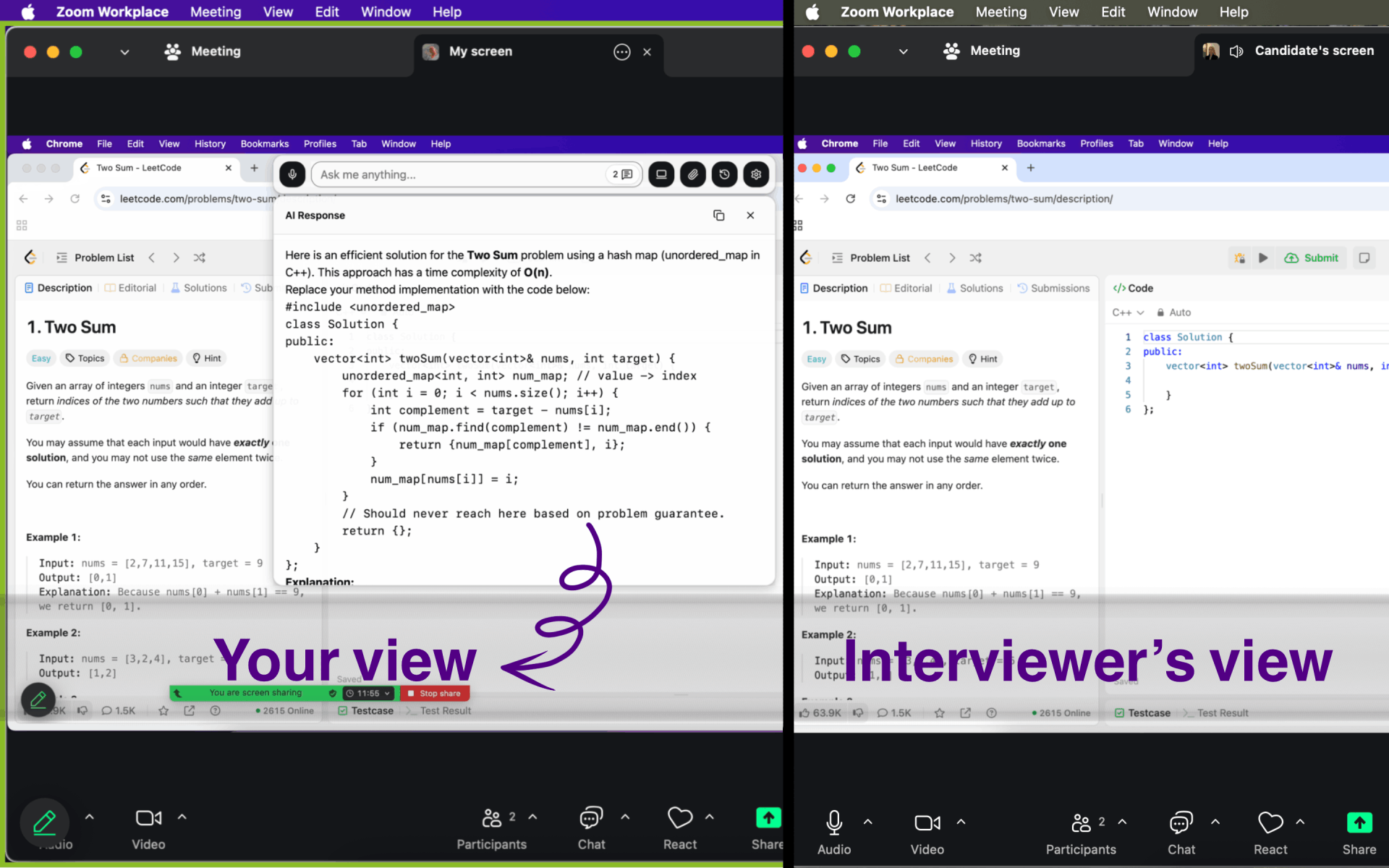
Task: Copy the AI Response with copy icon
Action: coord(719,216)
